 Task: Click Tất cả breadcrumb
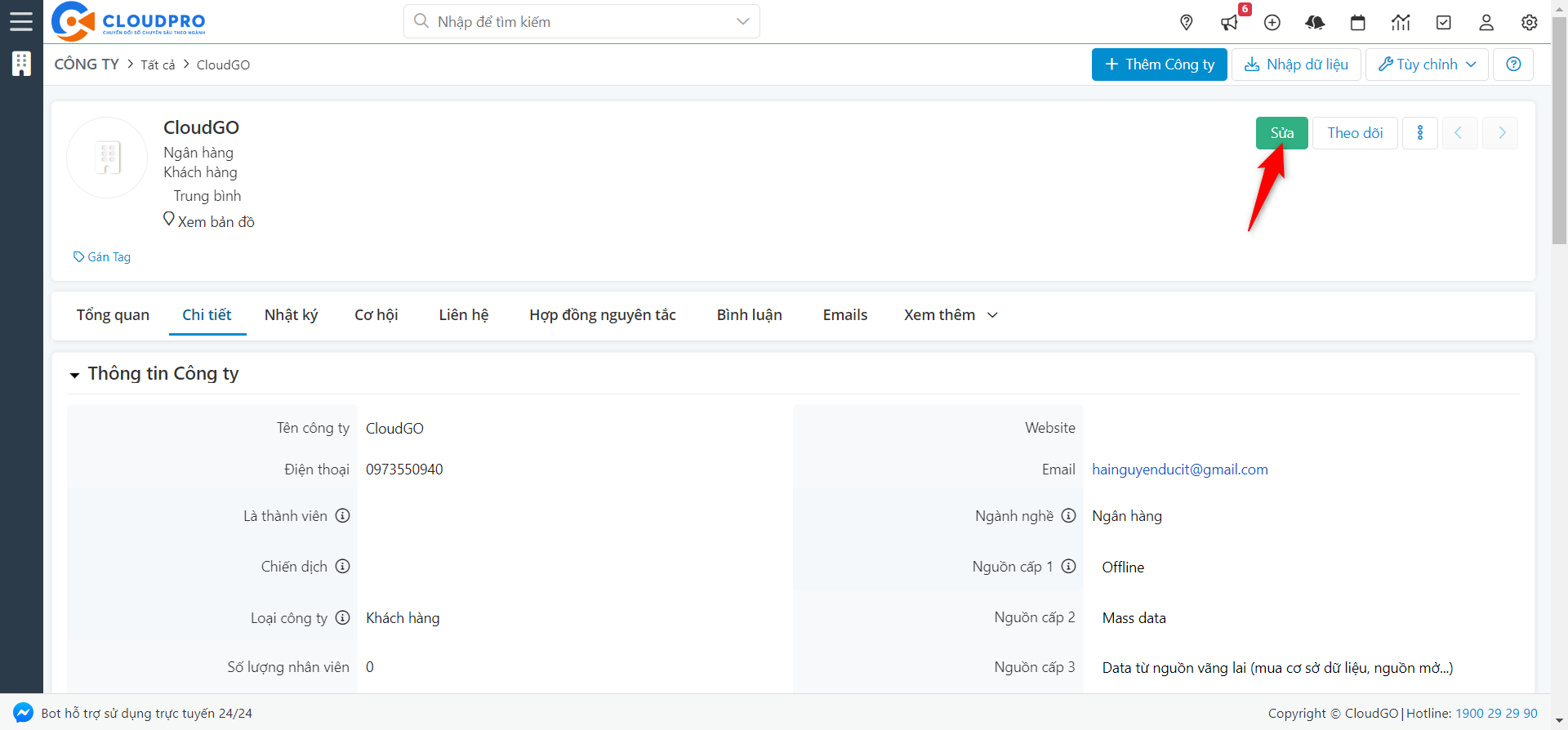point(158,65)
